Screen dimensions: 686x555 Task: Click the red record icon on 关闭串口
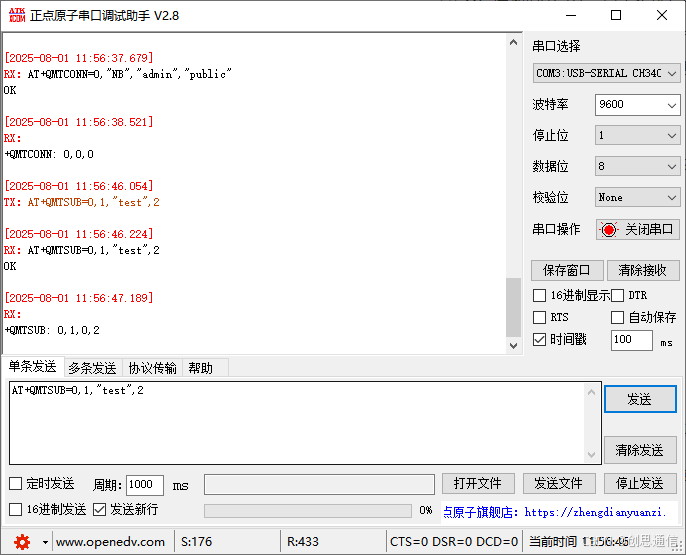(609, 230)
